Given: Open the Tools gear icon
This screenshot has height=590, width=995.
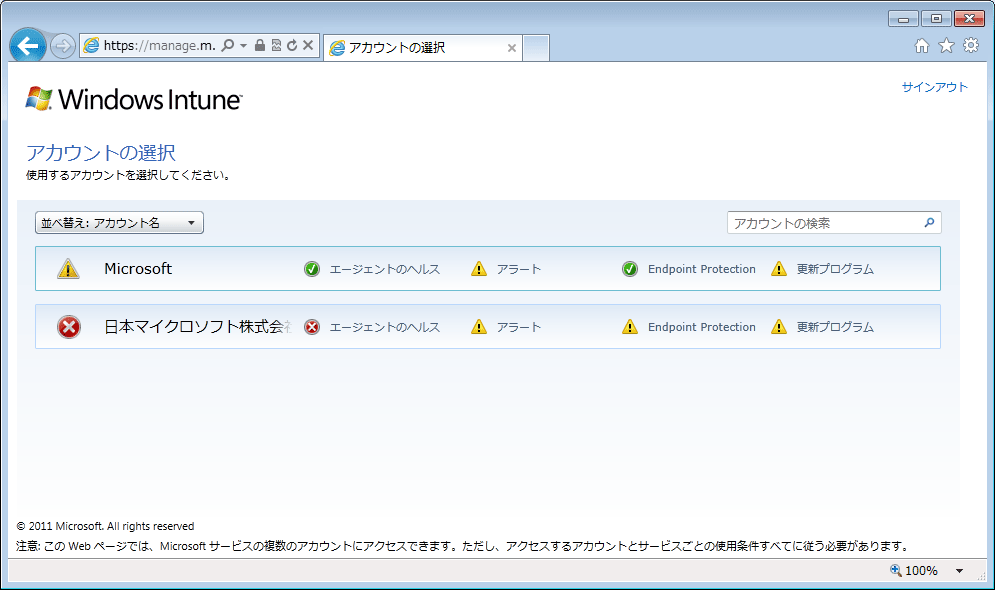Looking at the screenshot, I should click(971, 45).
